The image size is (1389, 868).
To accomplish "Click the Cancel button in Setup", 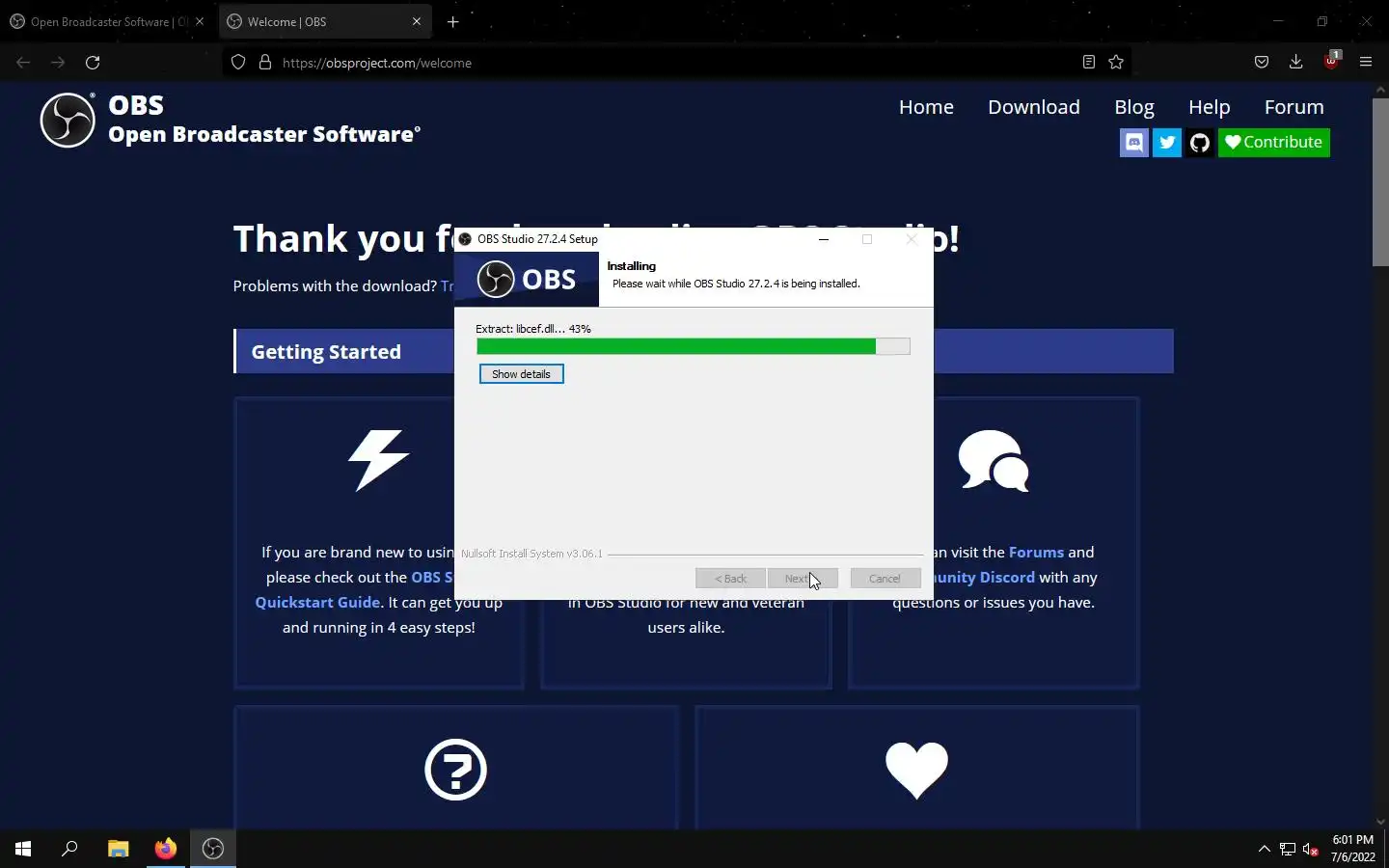I will pyautogui.click(x=885, y=579).
